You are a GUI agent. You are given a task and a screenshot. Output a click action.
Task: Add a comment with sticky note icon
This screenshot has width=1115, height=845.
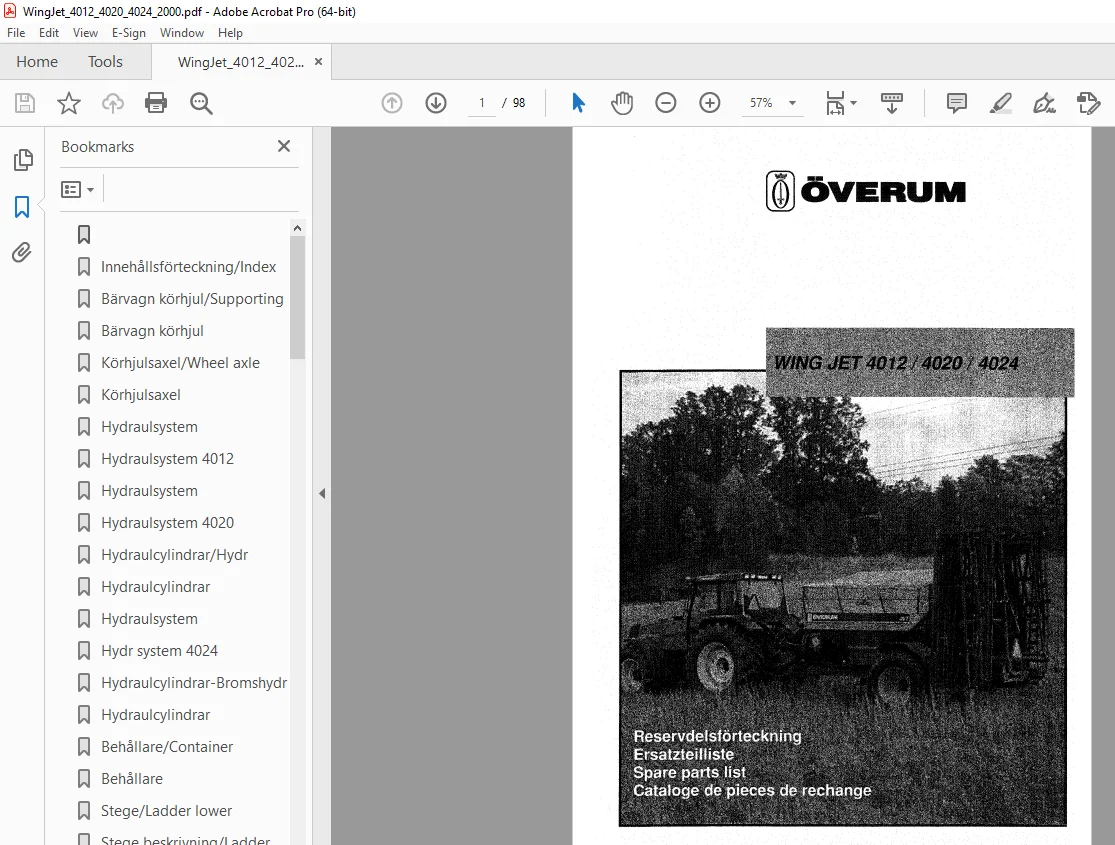tap(956, 103)
